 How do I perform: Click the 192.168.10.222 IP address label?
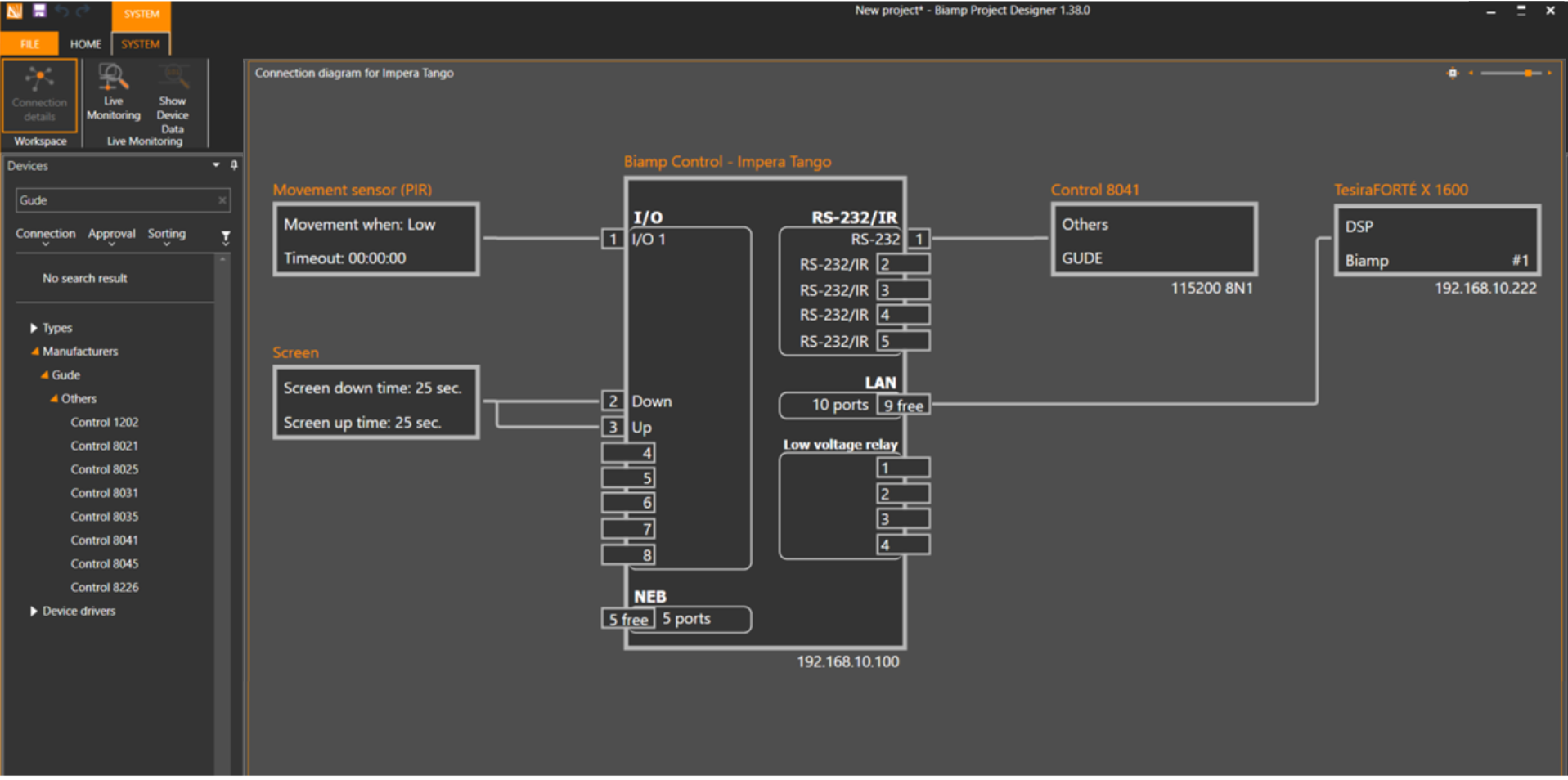[1485, 288]
